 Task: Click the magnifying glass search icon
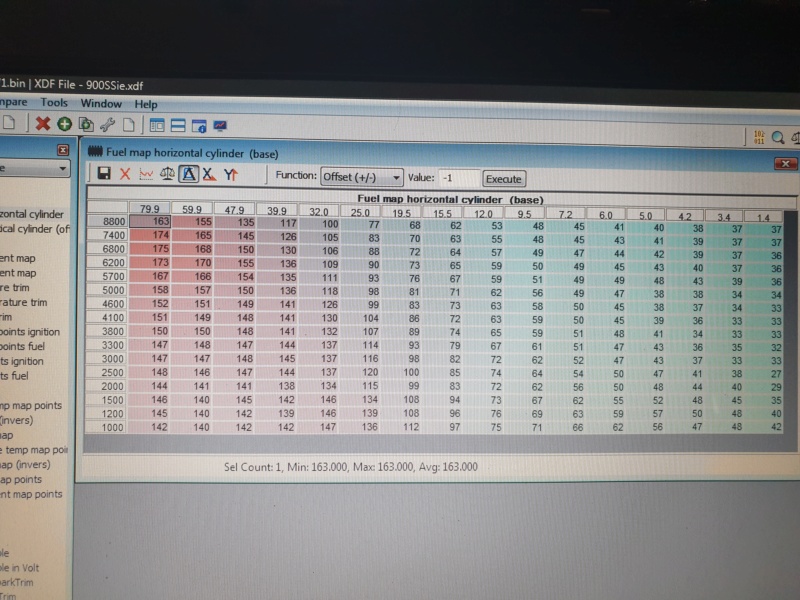tap(778, 137)
